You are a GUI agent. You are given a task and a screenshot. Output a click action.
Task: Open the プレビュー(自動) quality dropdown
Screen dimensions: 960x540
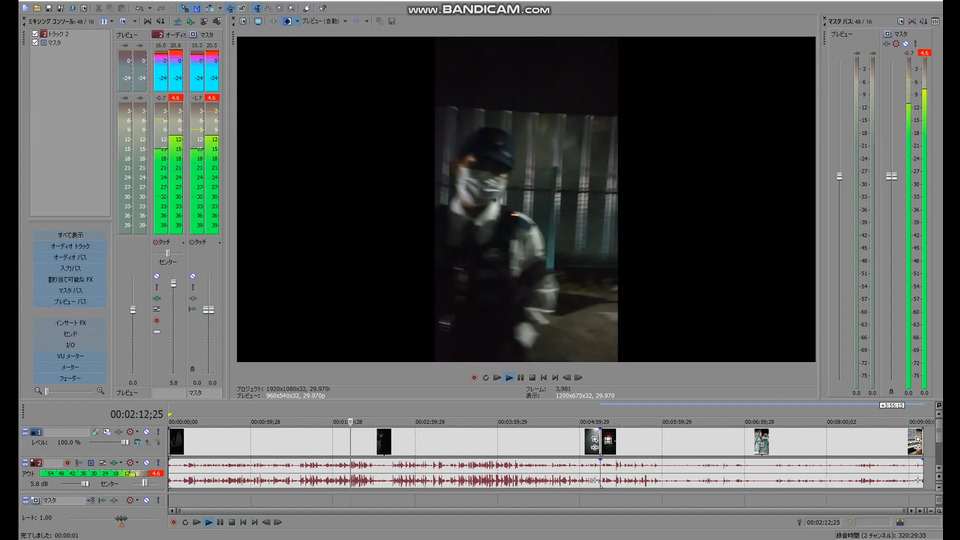[322, 21]
